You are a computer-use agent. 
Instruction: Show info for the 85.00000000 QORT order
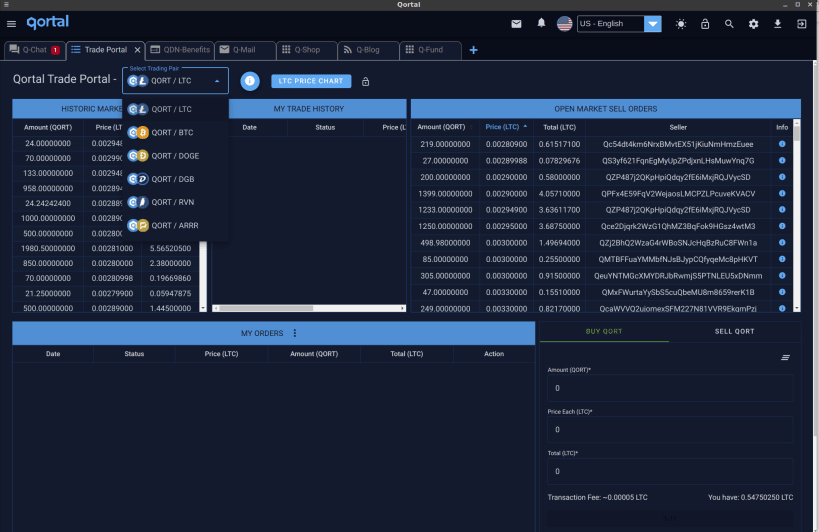782,259
